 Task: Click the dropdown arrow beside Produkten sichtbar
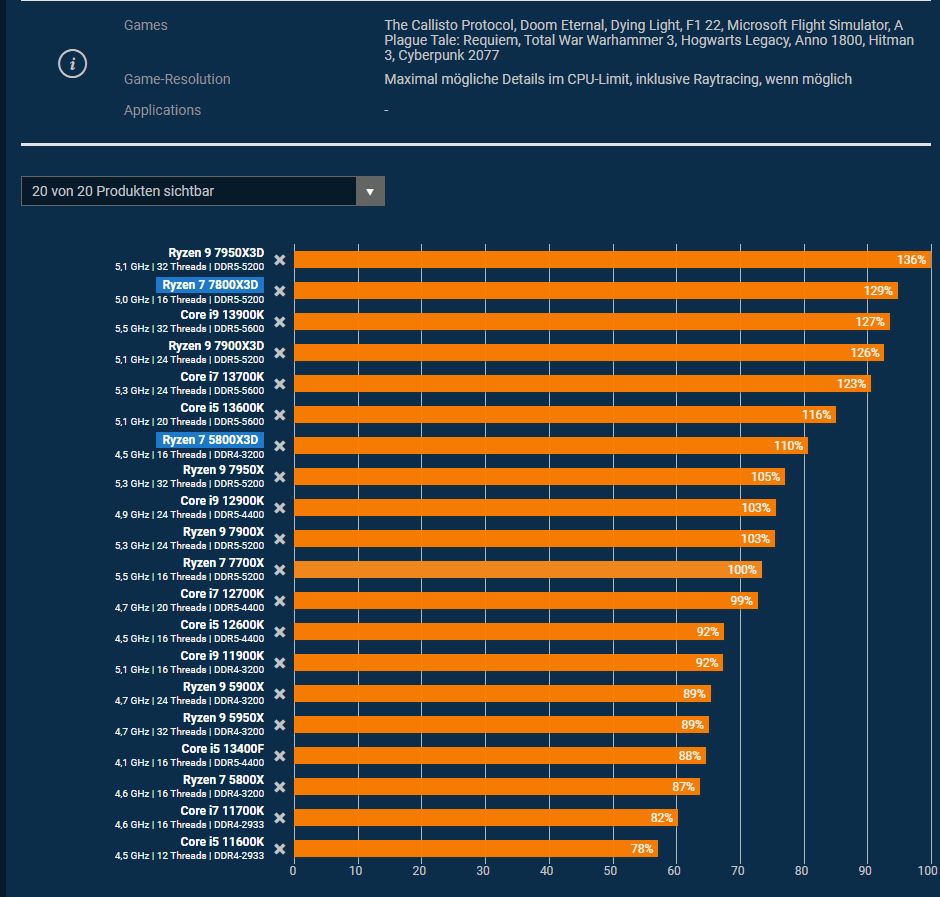pos(370,191)
